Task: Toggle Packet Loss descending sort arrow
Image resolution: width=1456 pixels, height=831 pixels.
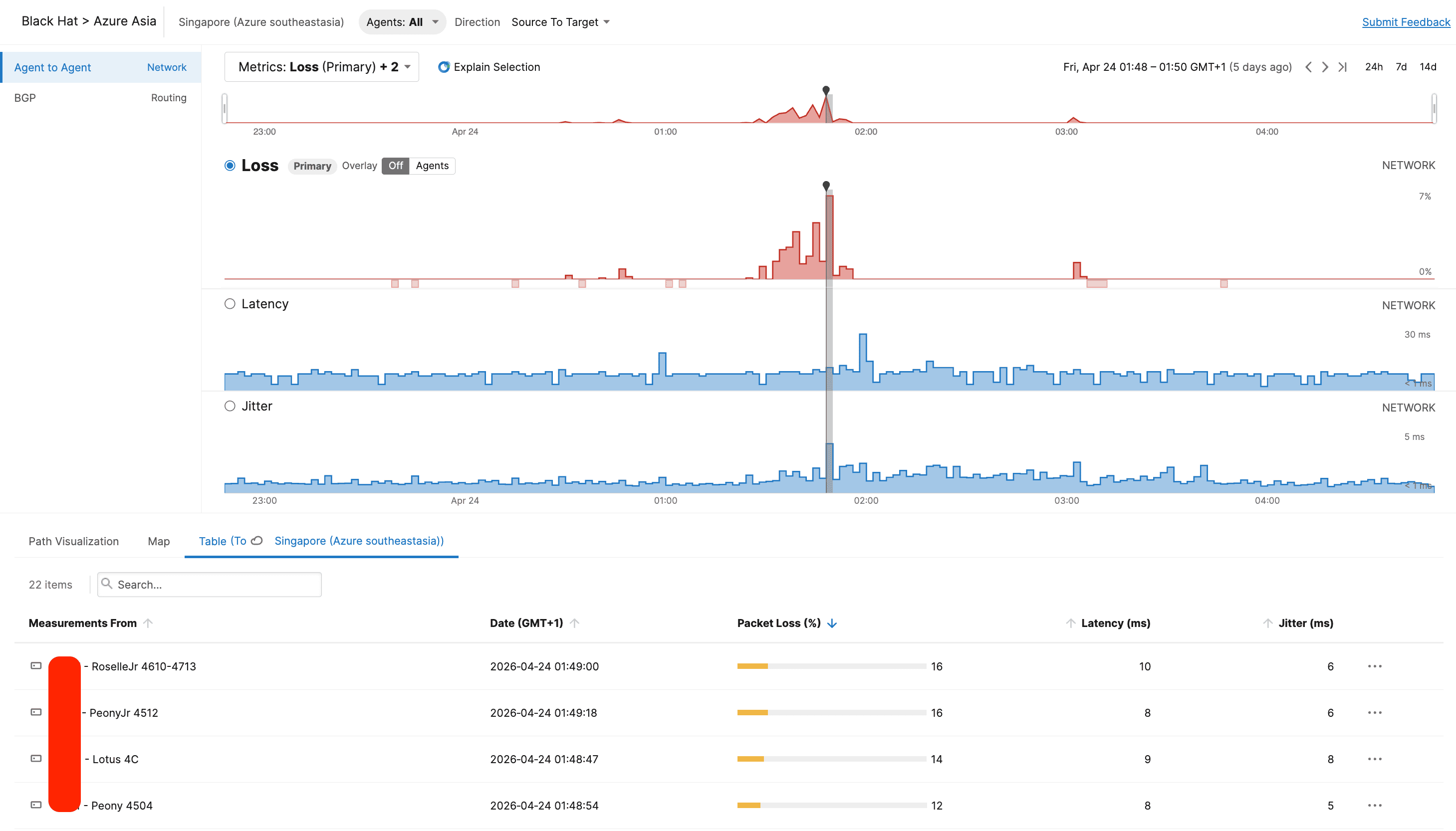Action: coord(832,623)
